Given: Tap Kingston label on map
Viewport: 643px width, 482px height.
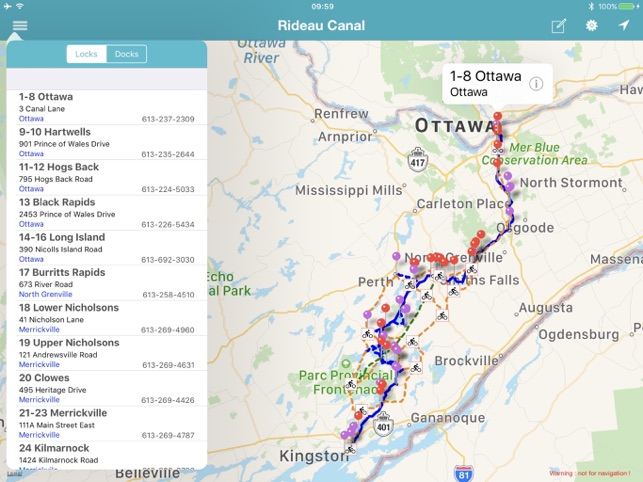Looking at the screenshot, I should click(x=315, y=456).
